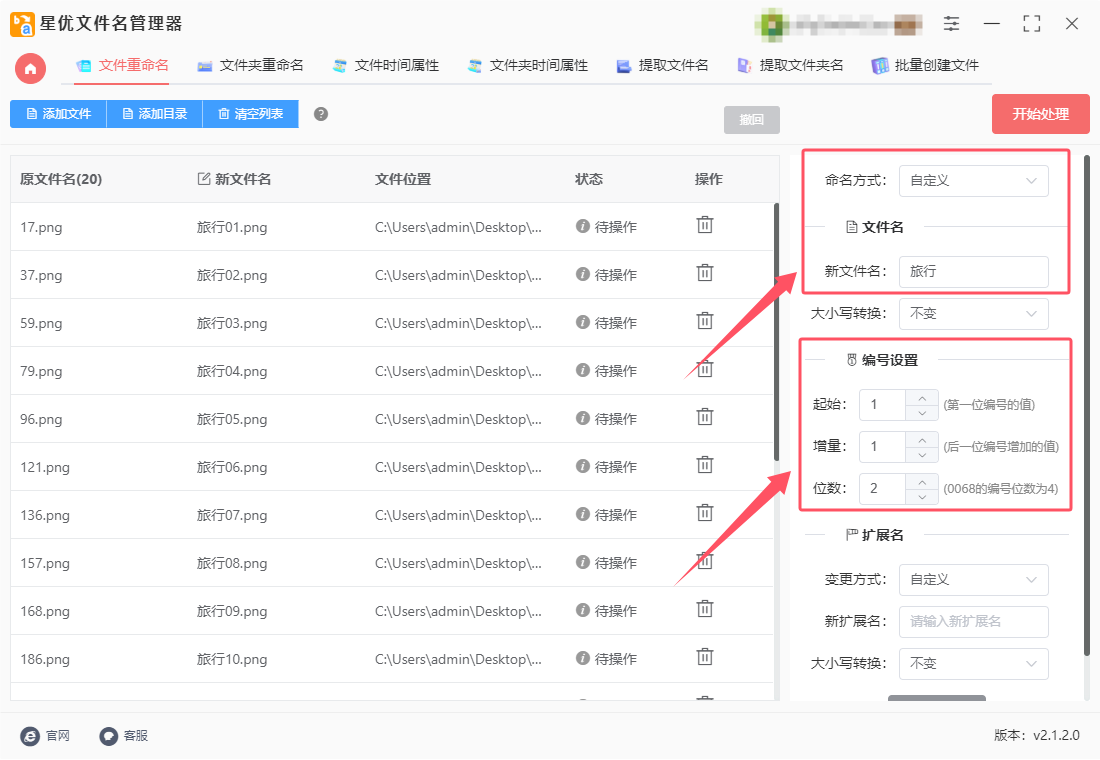This screenshot has height=760, width=1100.
Task: Increase the 位数 value with up arrow
Action: (922, 481)
